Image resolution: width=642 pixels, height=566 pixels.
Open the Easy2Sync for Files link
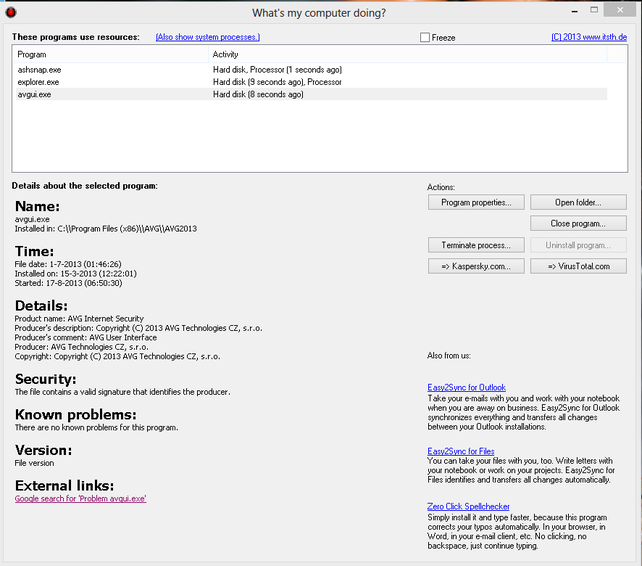(461, 451)
